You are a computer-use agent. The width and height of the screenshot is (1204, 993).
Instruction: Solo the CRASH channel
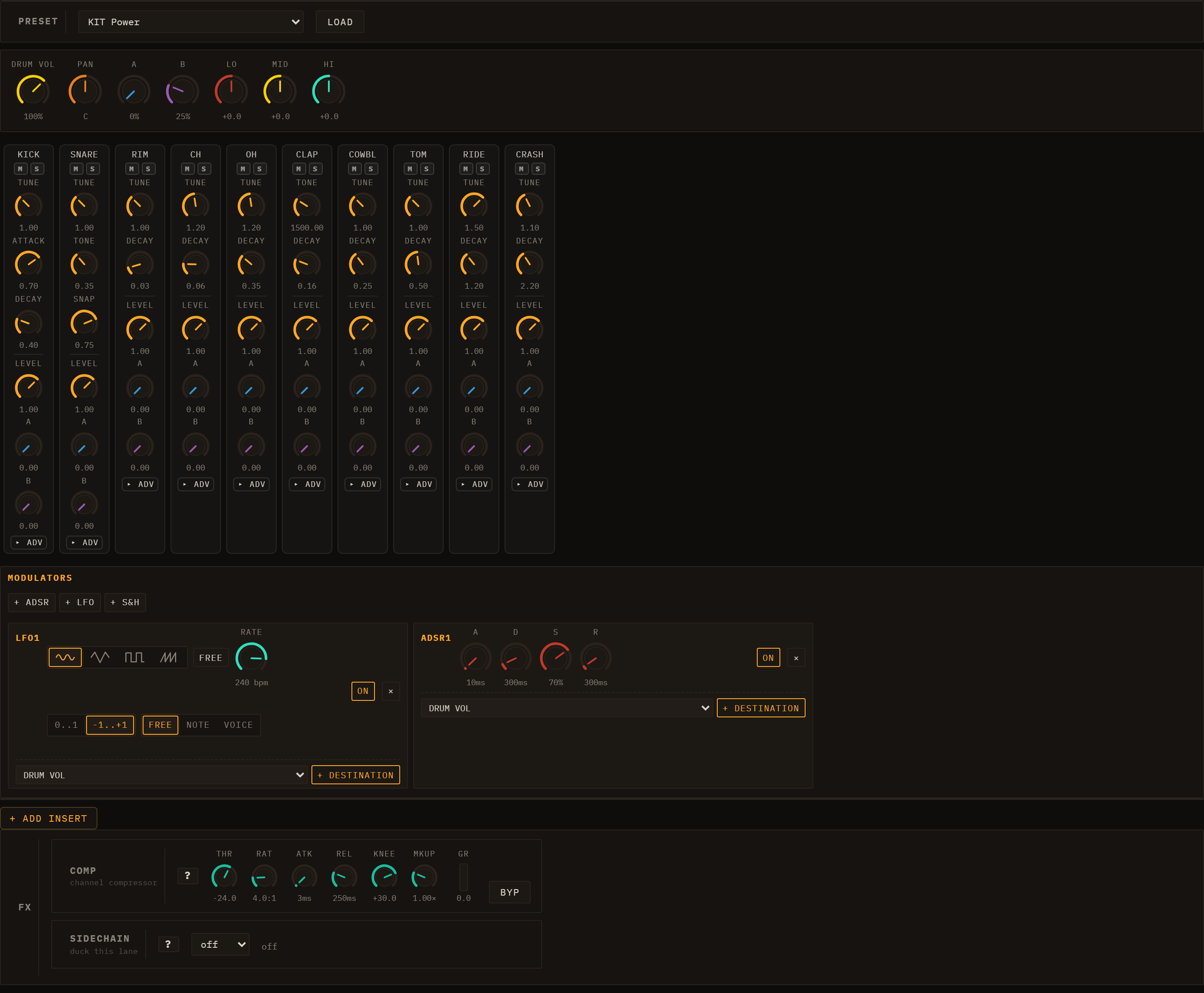point(538,169)
